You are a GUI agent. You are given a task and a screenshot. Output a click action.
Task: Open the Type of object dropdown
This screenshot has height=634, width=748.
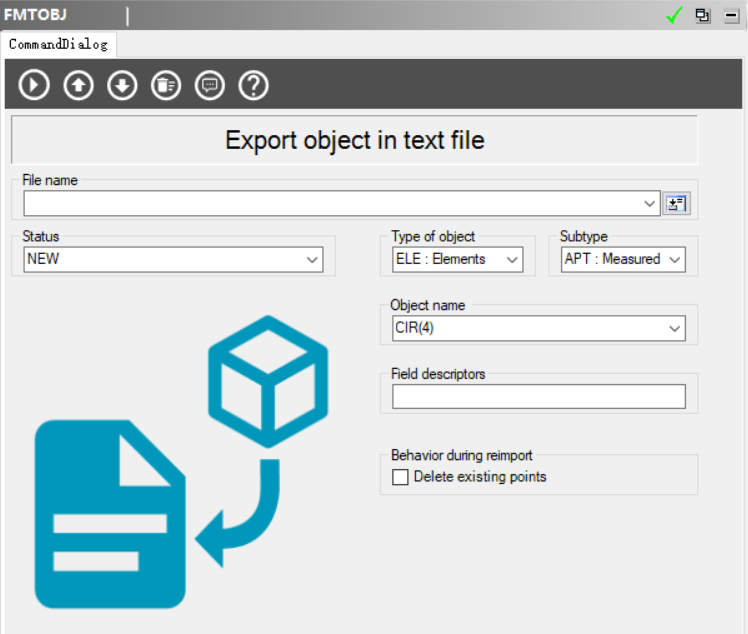pos(511,260)
